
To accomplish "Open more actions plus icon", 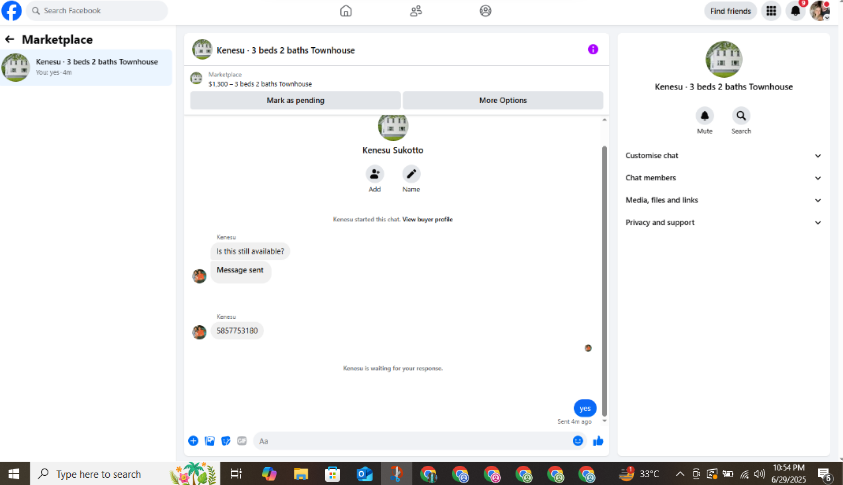I will coord(193,441).
